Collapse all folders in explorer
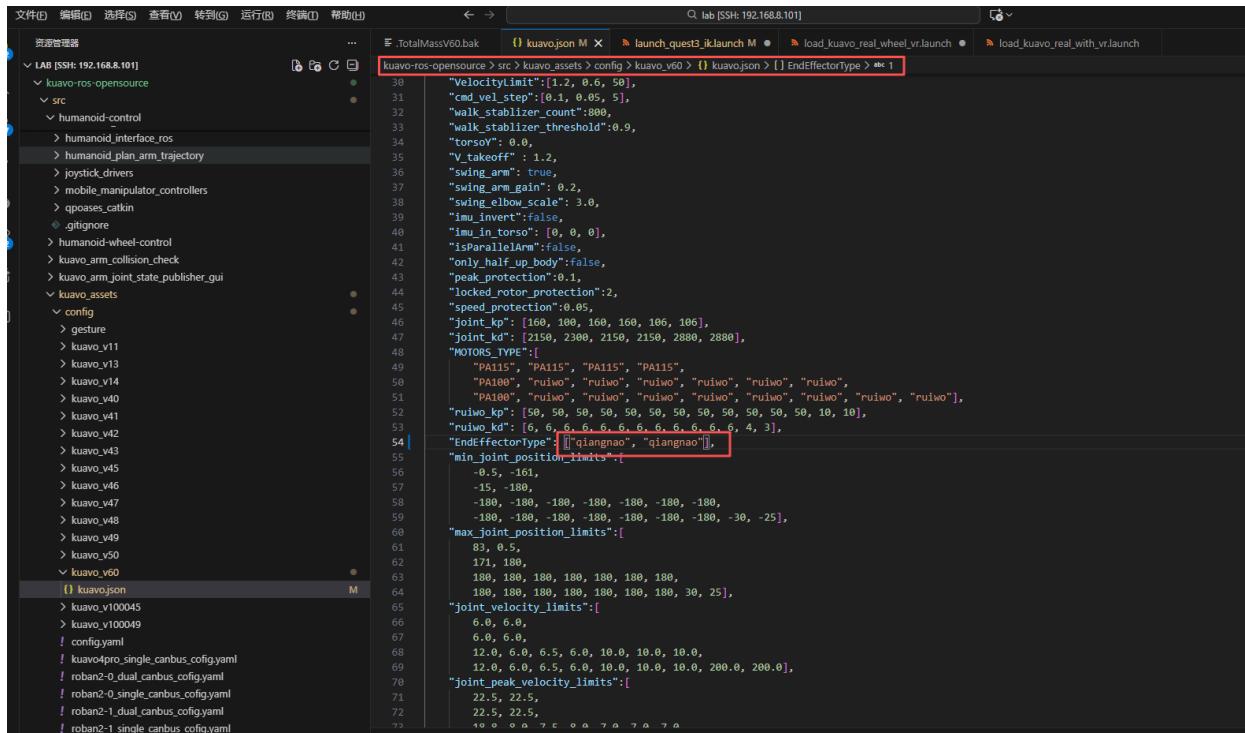The image size is (1245, 733). point(351,66)
